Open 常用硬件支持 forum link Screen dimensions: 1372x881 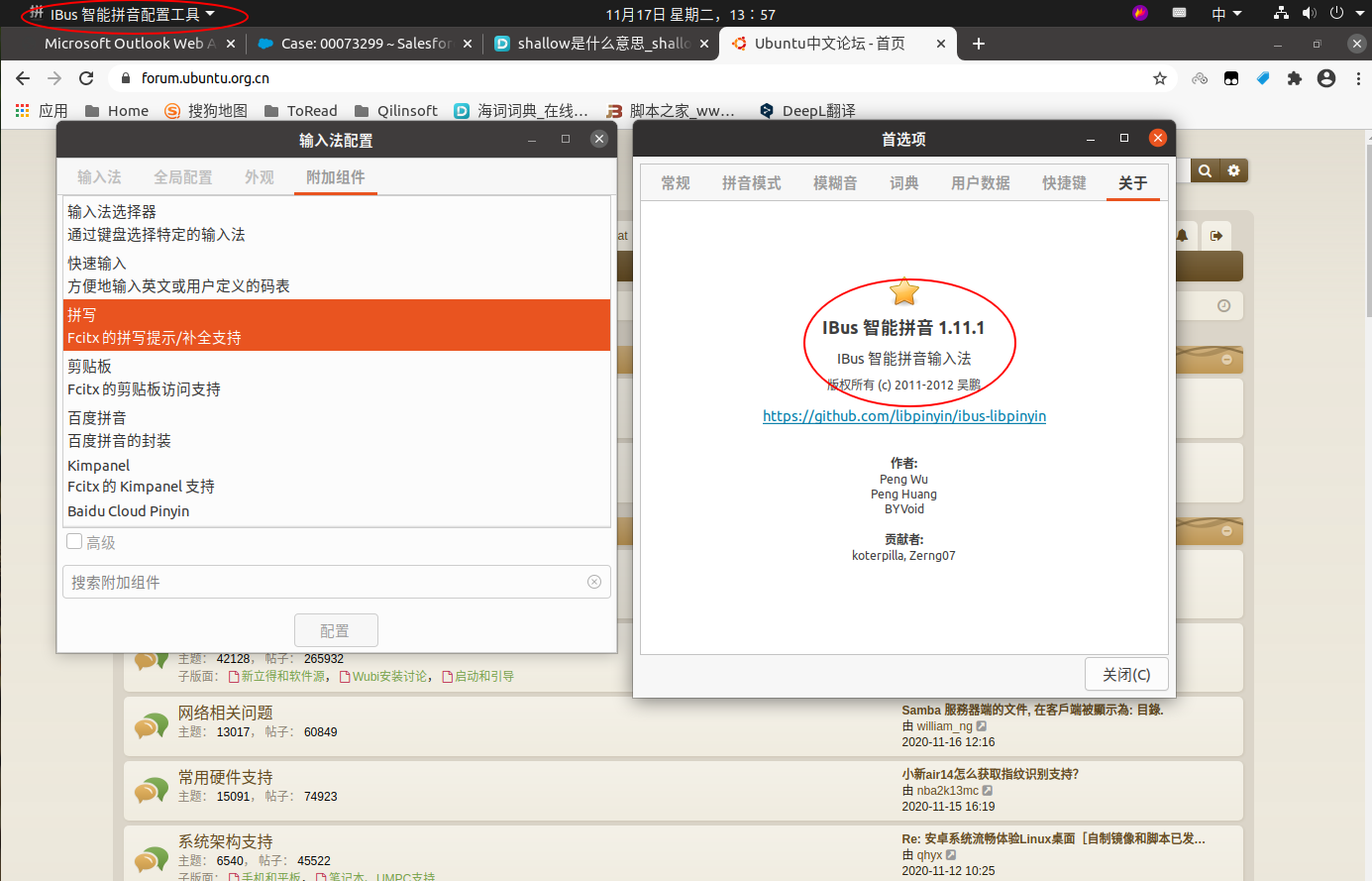(x=225, y=777)
